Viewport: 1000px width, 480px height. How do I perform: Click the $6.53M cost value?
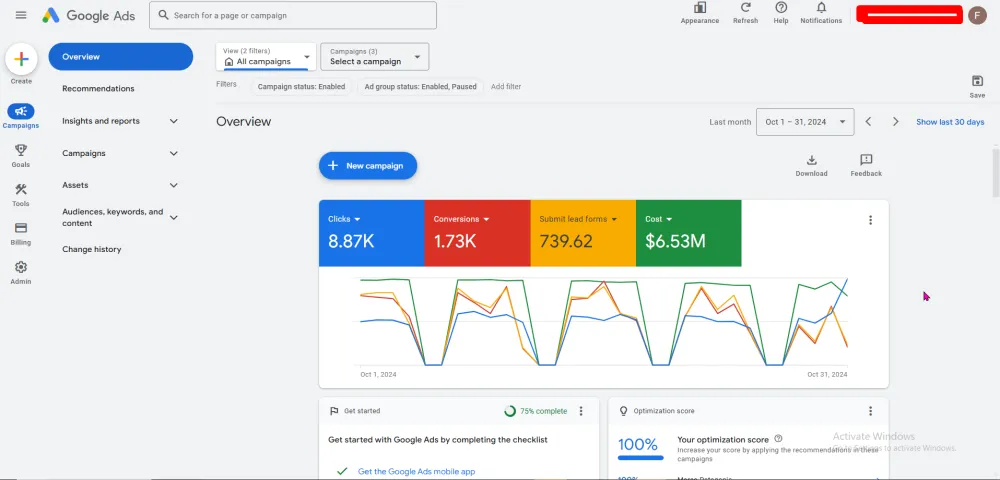coord(675,242)
